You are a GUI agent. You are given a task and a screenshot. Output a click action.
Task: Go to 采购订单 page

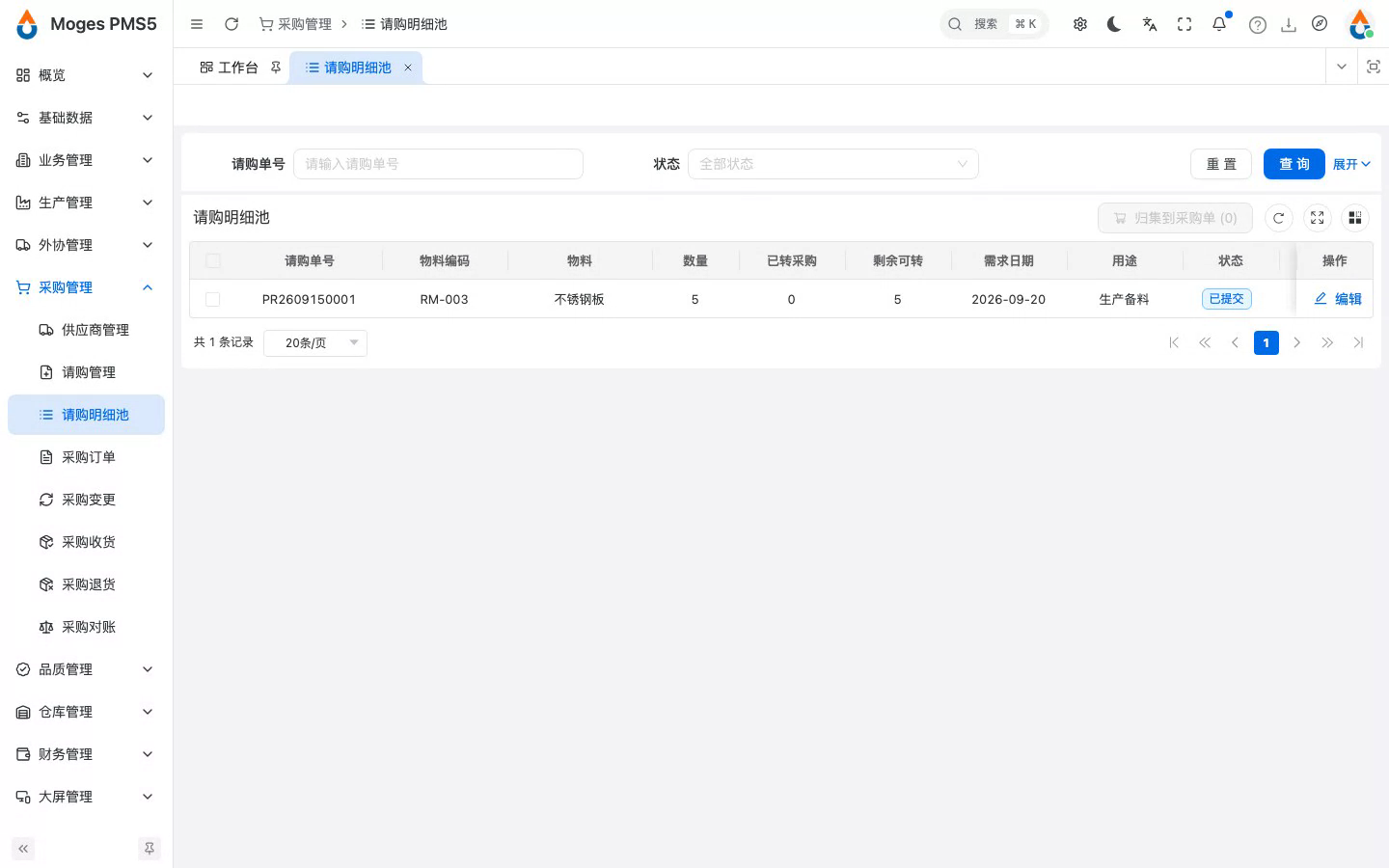tap(86, 457)
